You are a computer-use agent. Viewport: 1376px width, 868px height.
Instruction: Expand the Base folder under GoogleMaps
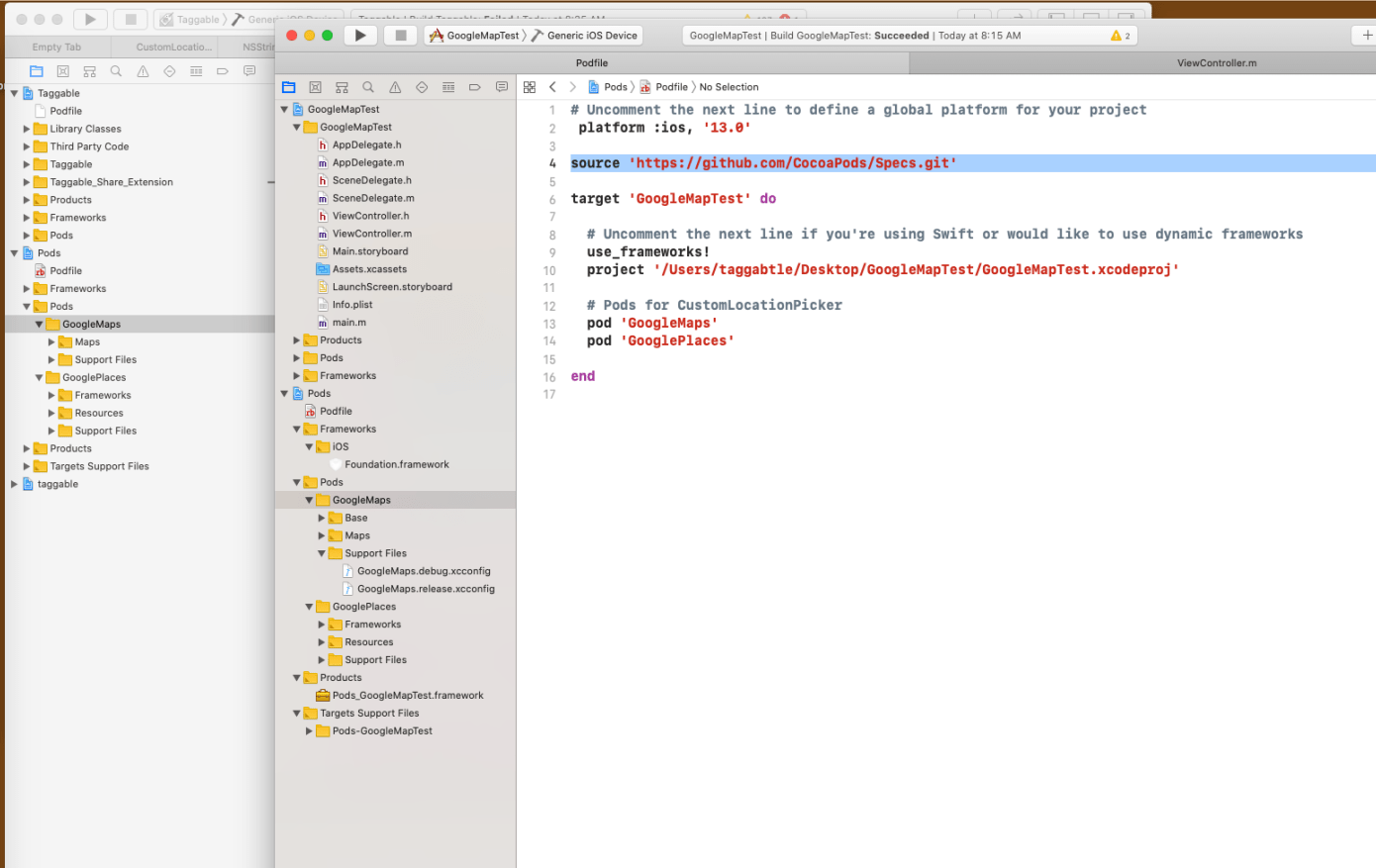[322, 518]
